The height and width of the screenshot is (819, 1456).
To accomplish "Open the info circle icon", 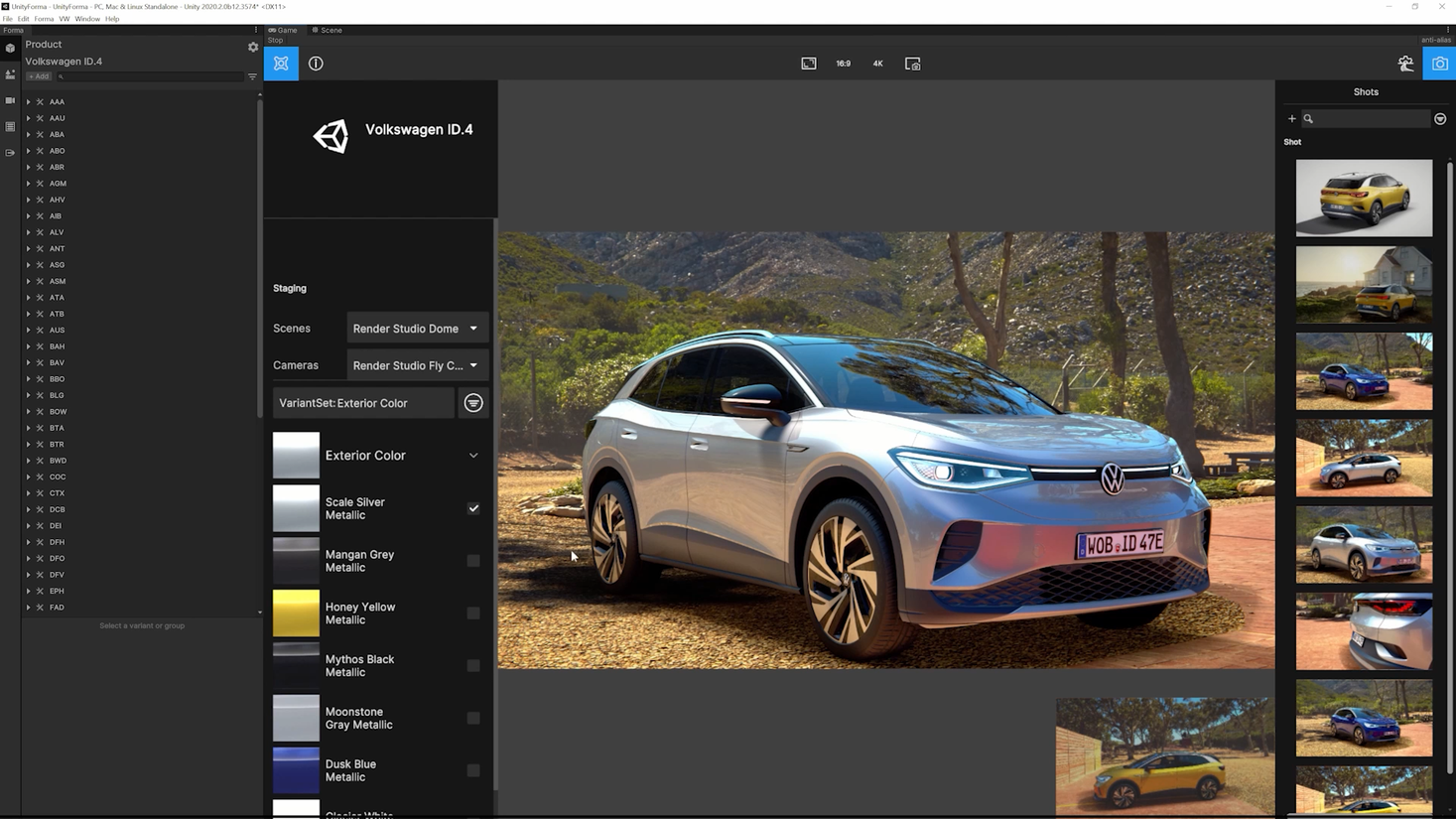I will click(x=316, y=64).
